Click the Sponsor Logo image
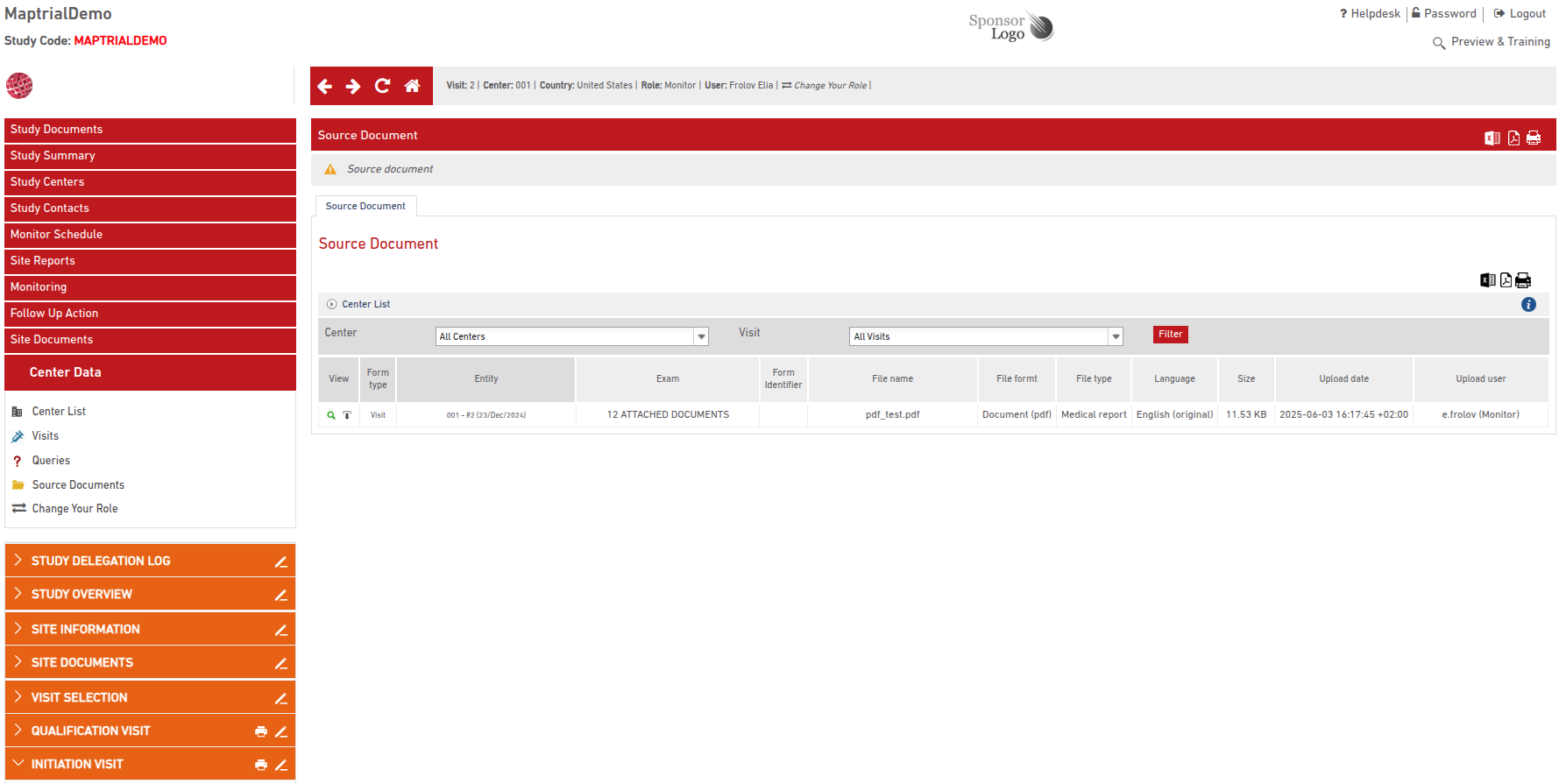1559x784 pixels. point(1011,26)
